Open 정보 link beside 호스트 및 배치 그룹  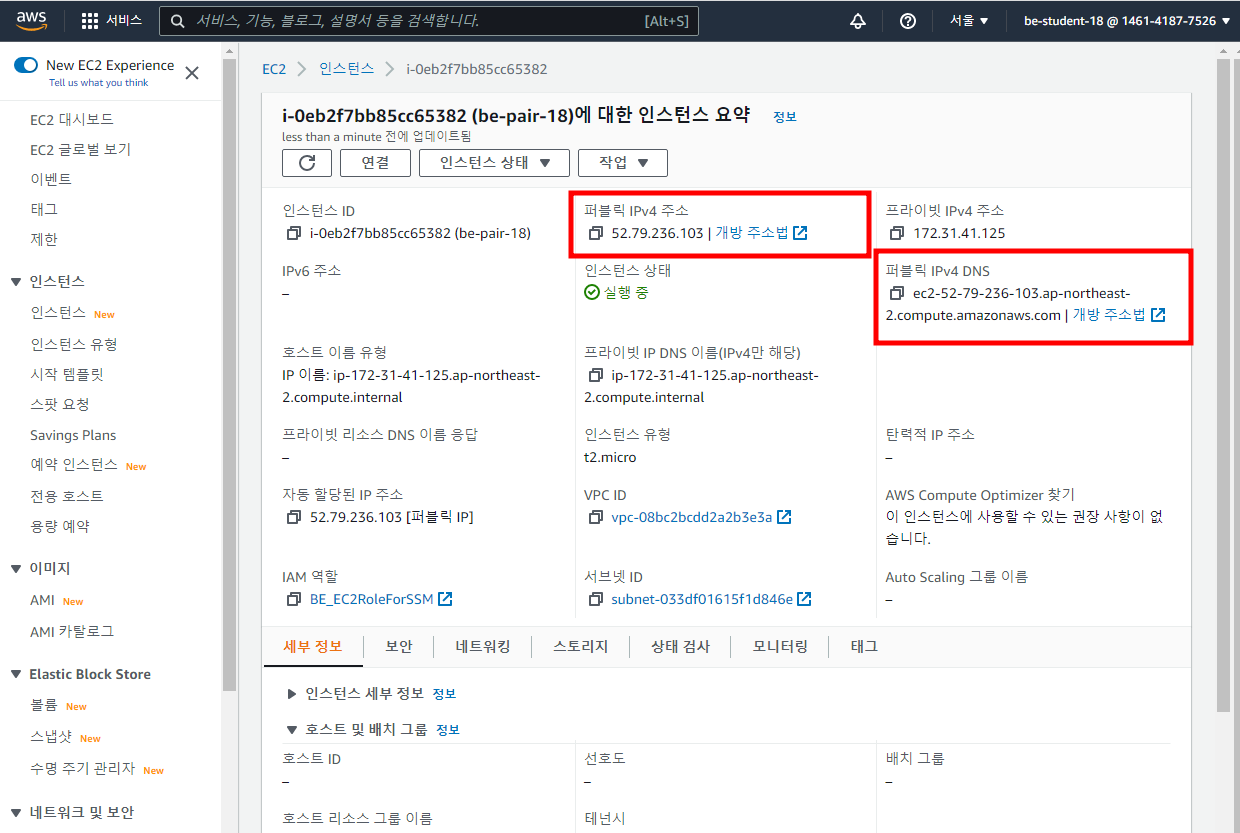point(448,730)
